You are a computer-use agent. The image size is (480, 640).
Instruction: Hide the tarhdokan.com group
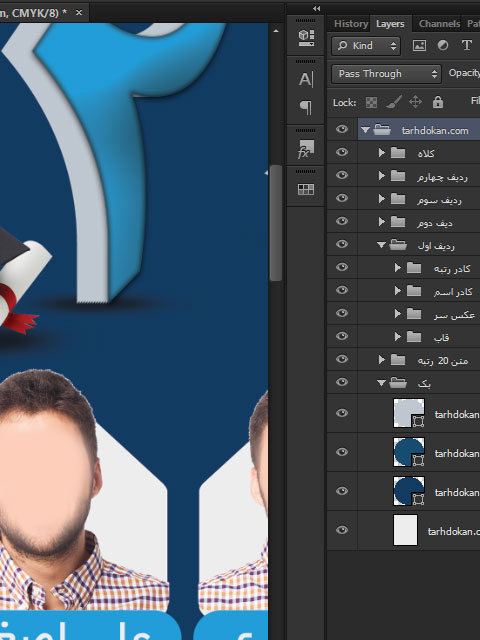tap(342, 129)
